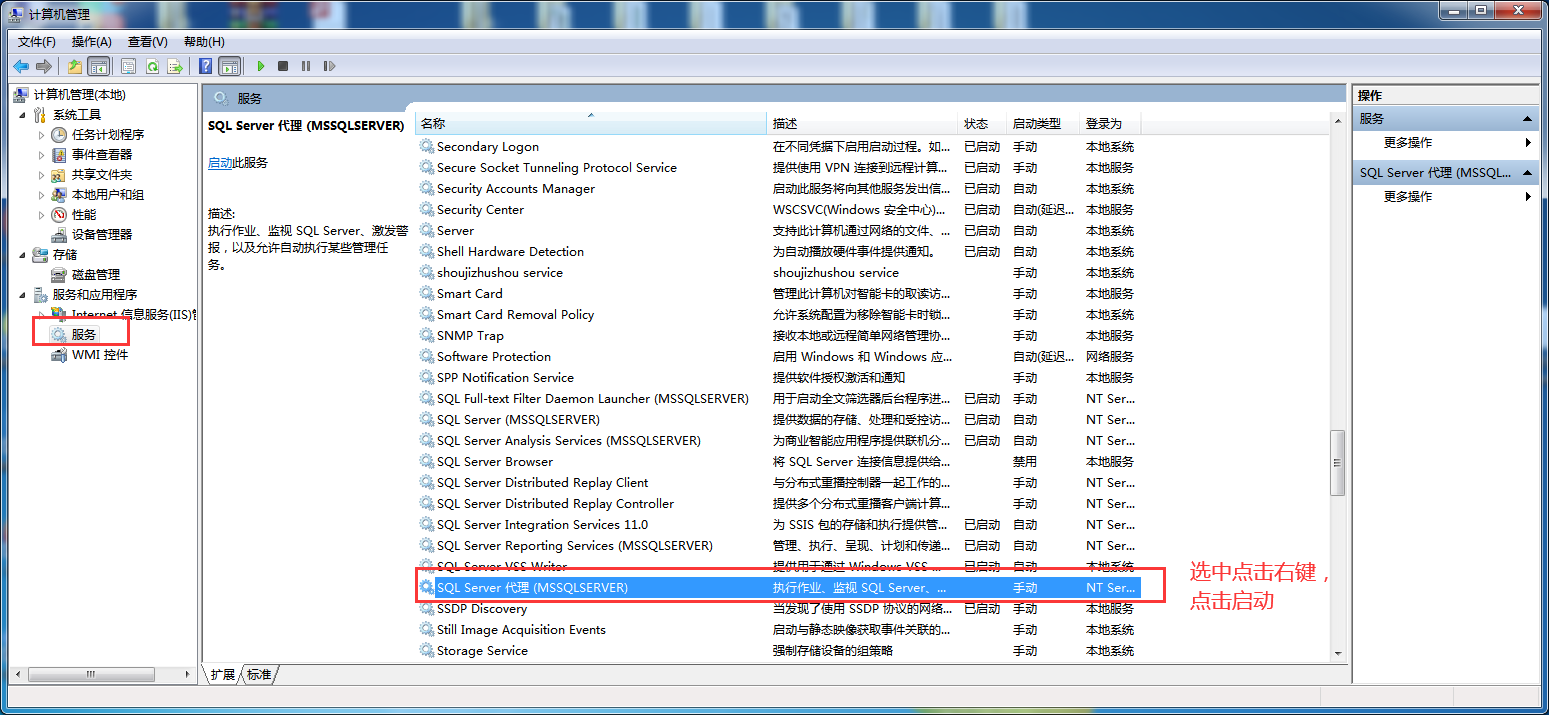Click the Stop service square button
Image resolution: width=1549 pixels, height=715 pixels.
tap(283, 66)
